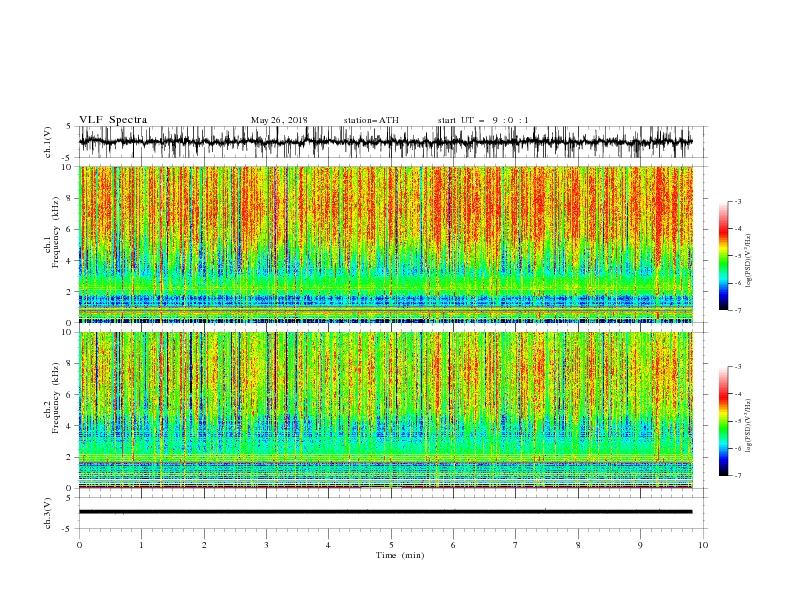Select the "May 26, 2018" date text
The width and height of the screenshot is (792, 612).
(279, 120)
